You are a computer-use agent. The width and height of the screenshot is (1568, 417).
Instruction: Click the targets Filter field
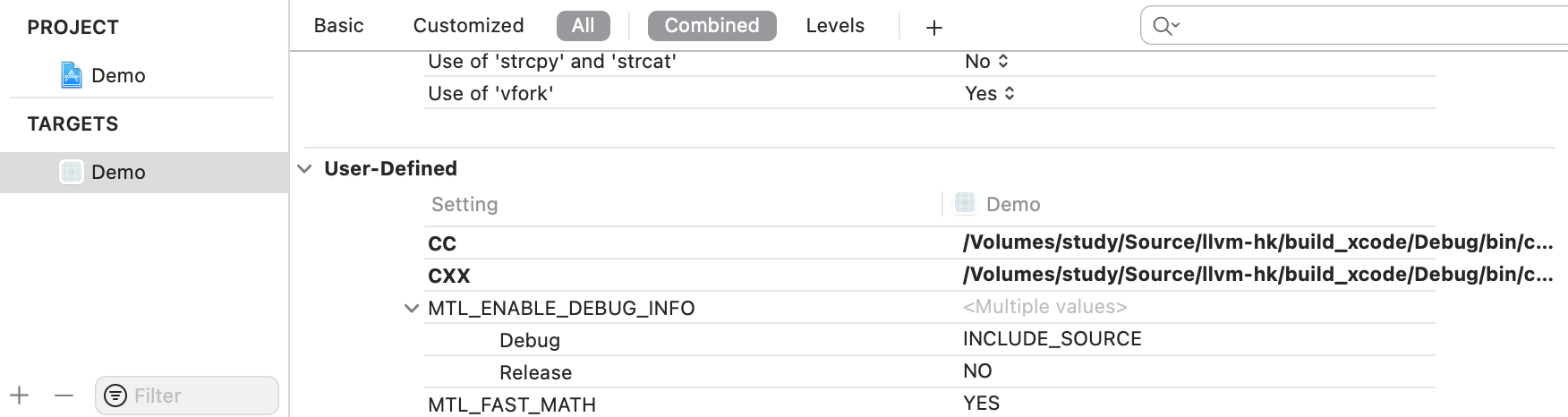coord(187,396)
